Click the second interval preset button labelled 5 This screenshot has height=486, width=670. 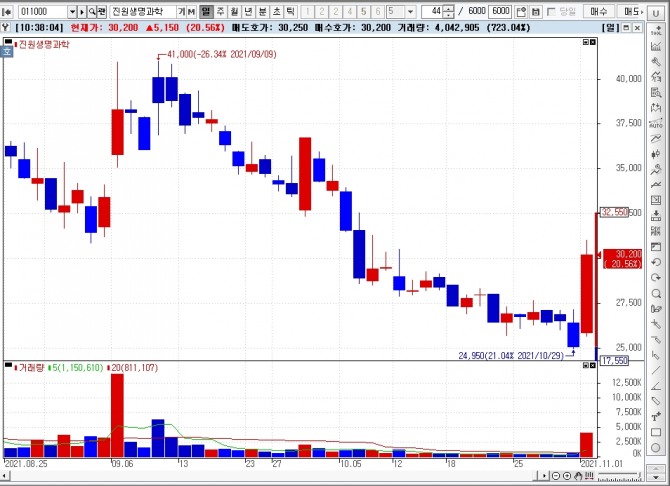coord(364,12)
